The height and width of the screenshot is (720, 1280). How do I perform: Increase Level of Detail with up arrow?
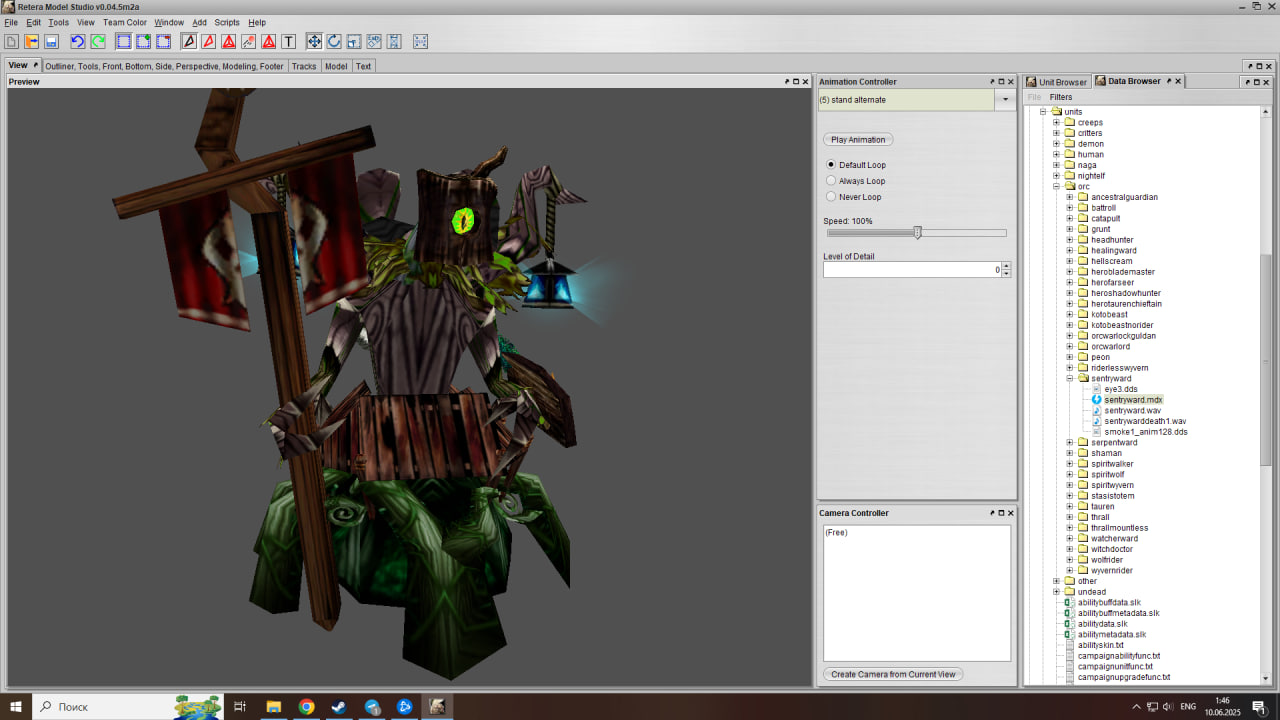pos(1006,266)
